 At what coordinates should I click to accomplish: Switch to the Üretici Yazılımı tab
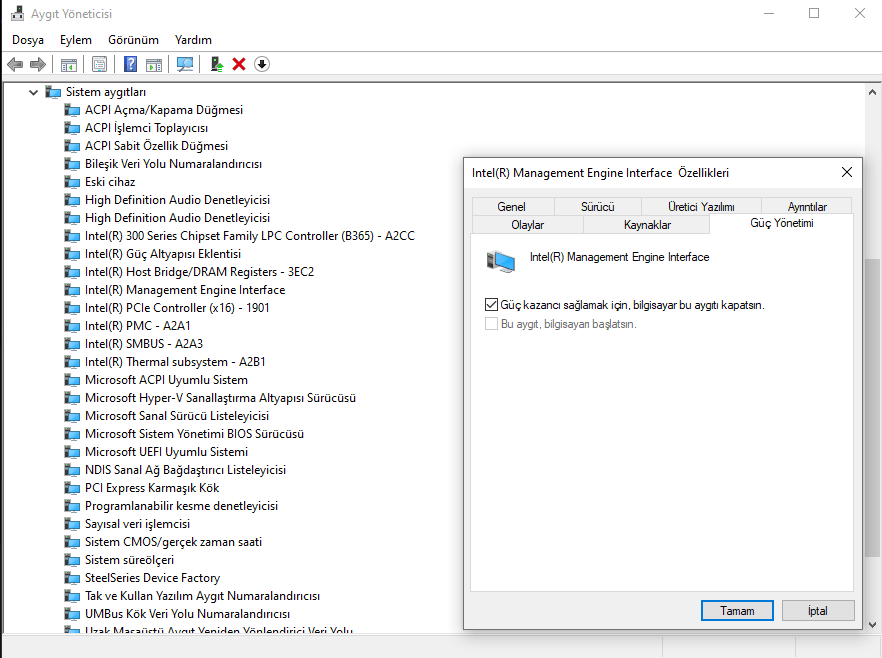tap(701, 207)
